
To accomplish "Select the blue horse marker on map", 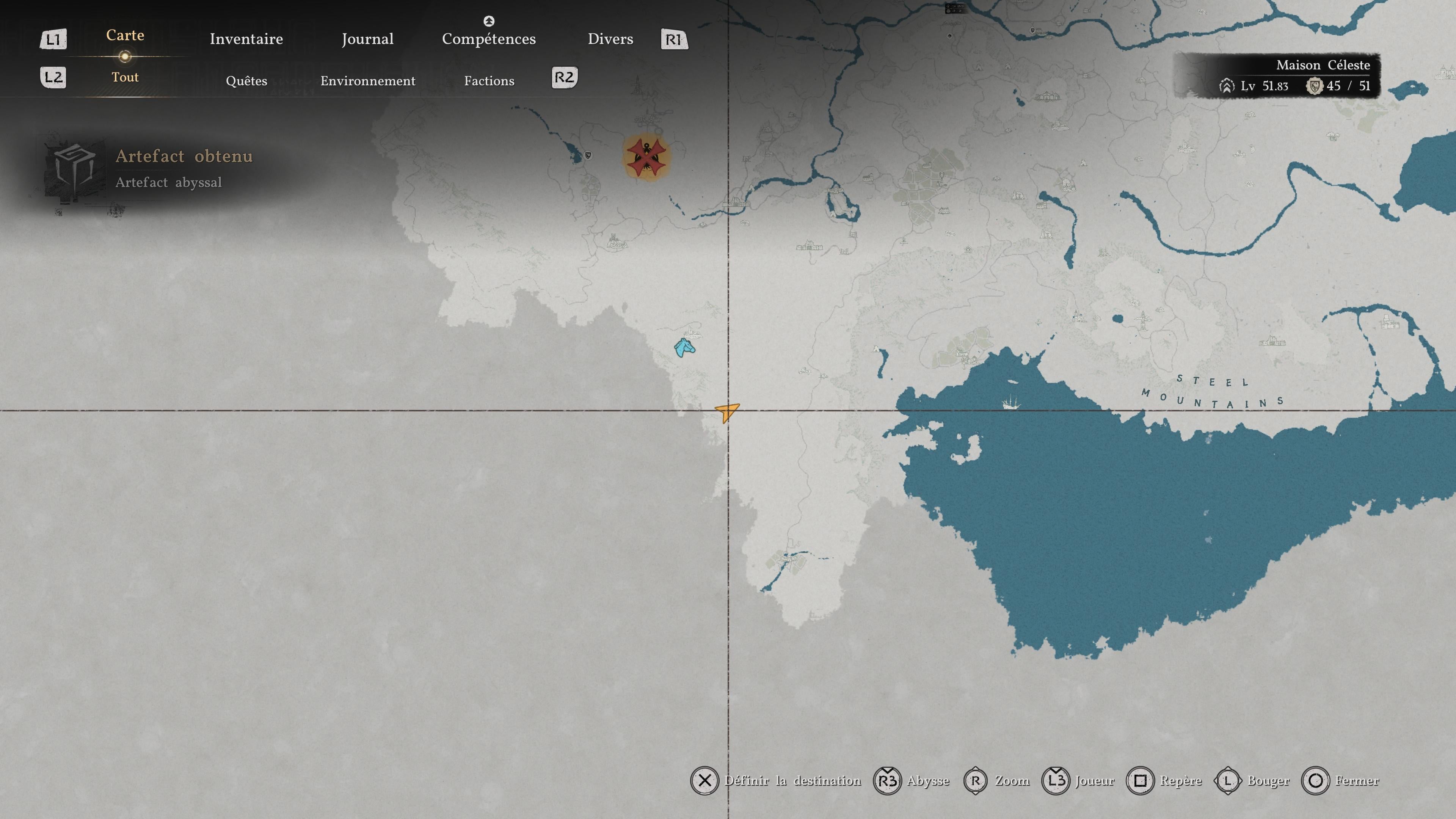I will 684,348.
